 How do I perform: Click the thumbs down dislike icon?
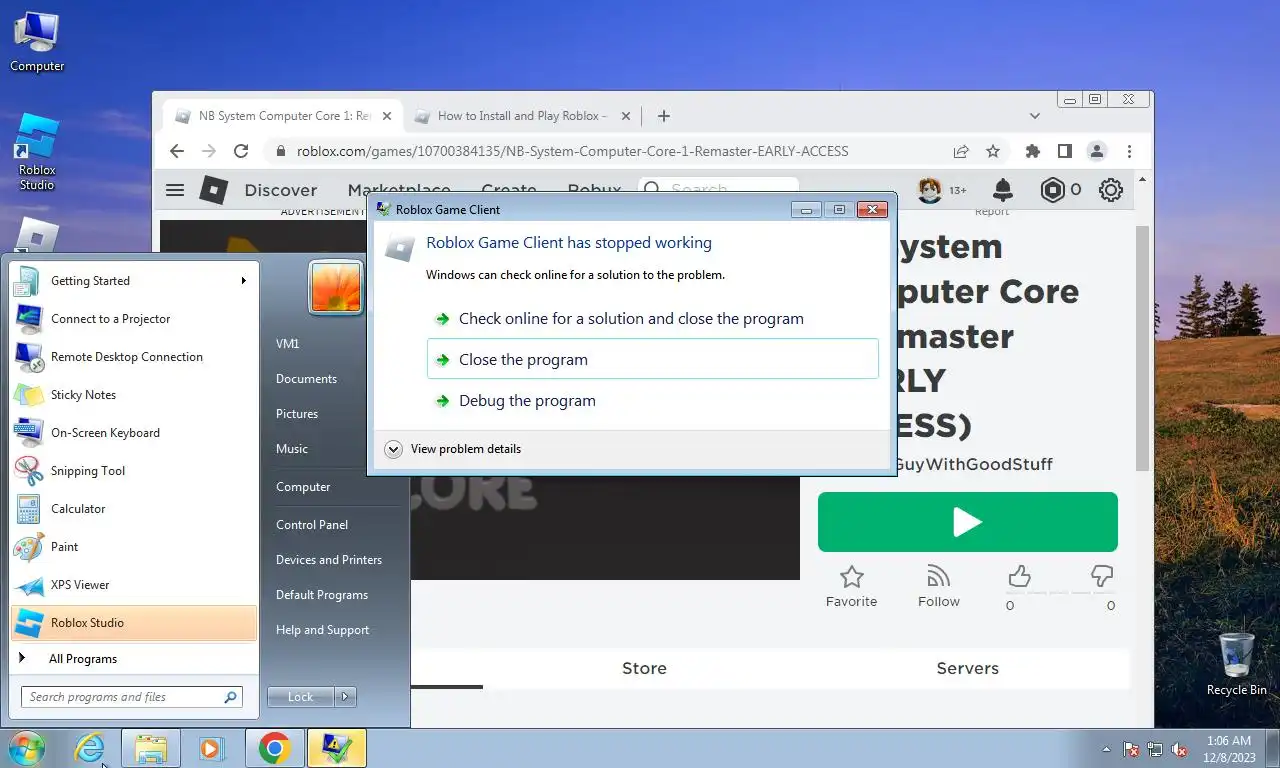[x=1102, y=575]
